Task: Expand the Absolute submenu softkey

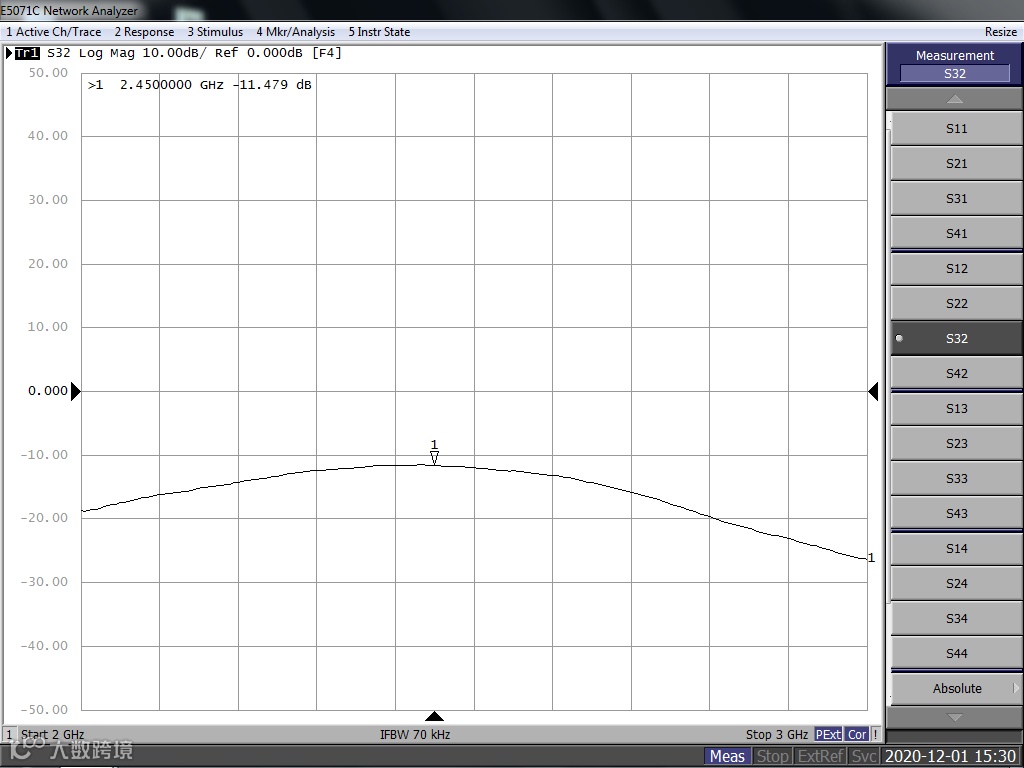Action: (x=956, y=689)
